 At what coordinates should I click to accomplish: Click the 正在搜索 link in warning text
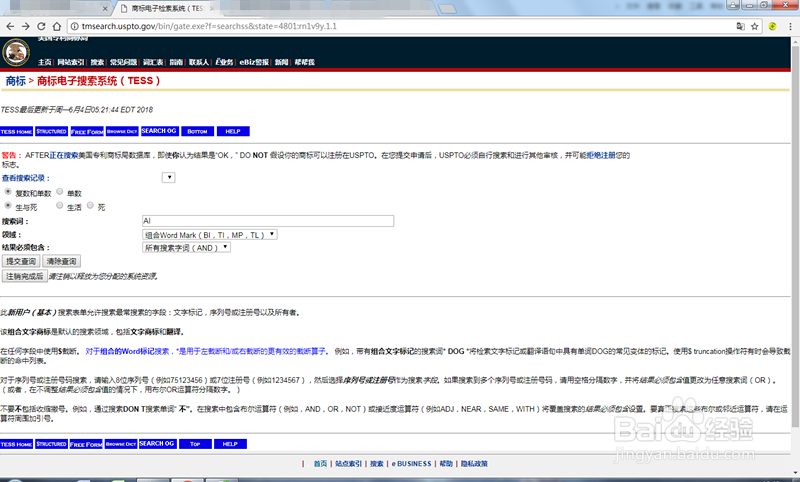[64, 155]
